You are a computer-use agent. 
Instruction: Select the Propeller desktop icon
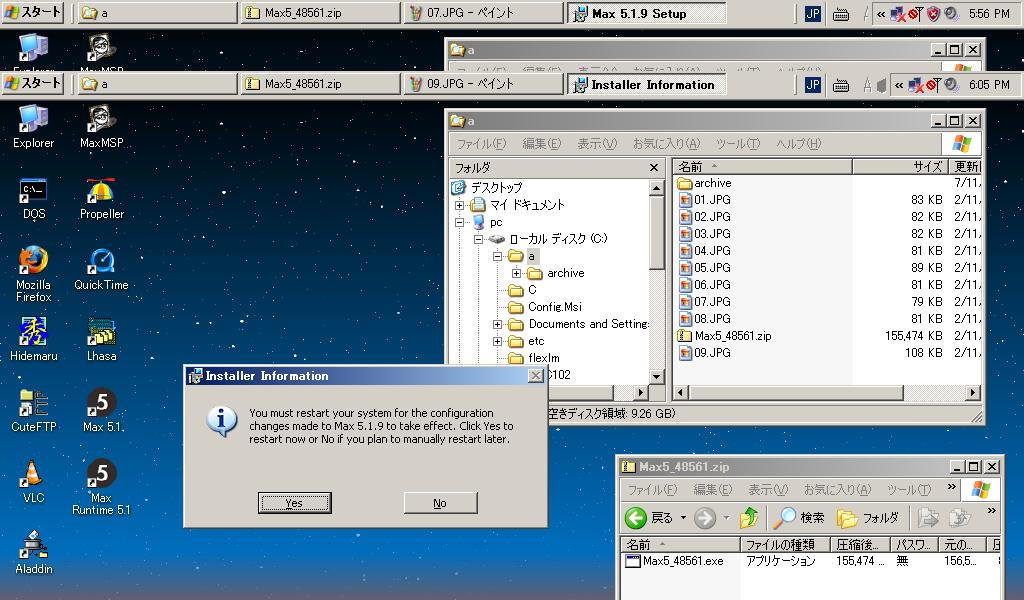coord(101,191)
